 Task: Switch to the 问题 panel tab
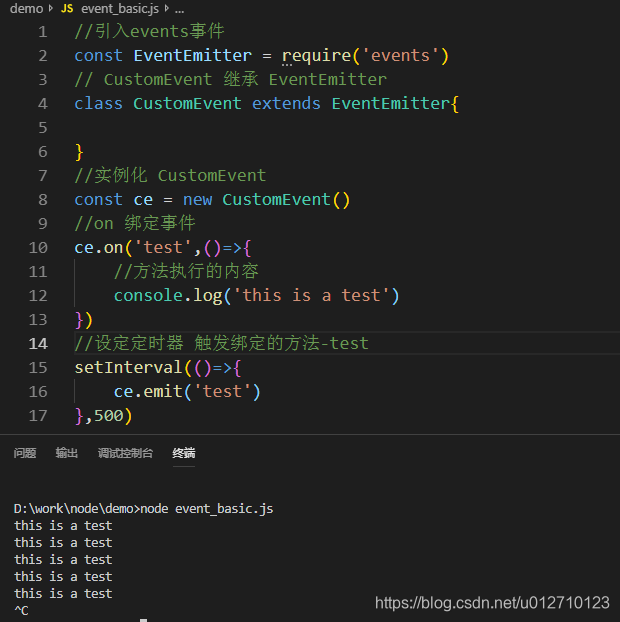click(x=25, y=453)
